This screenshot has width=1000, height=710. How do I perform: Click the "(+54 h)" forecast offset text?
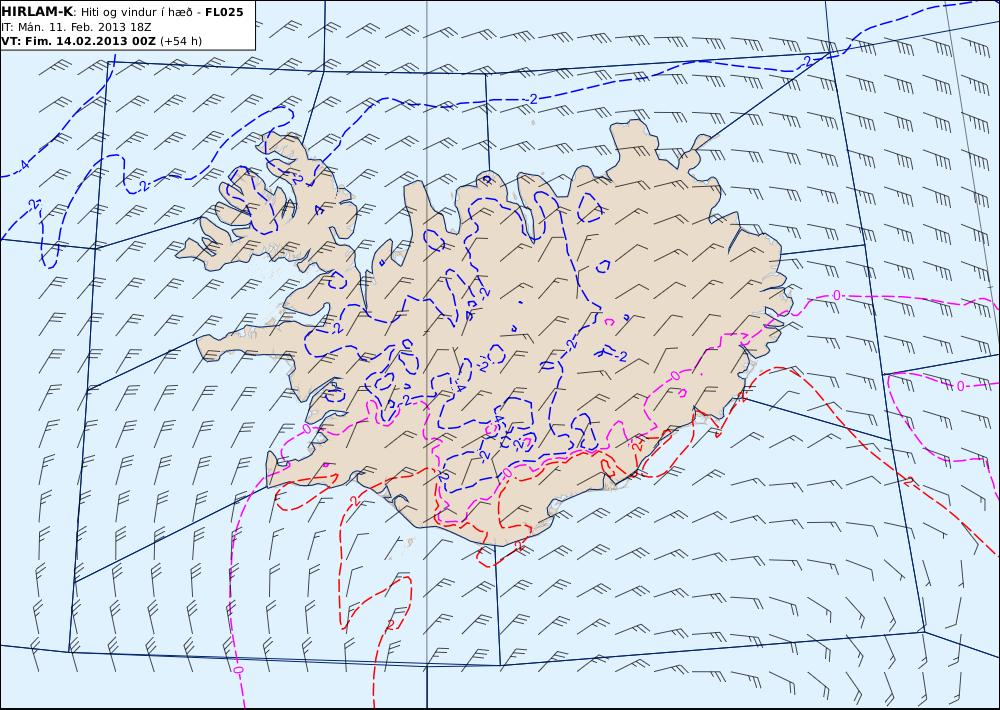[180, 41]
